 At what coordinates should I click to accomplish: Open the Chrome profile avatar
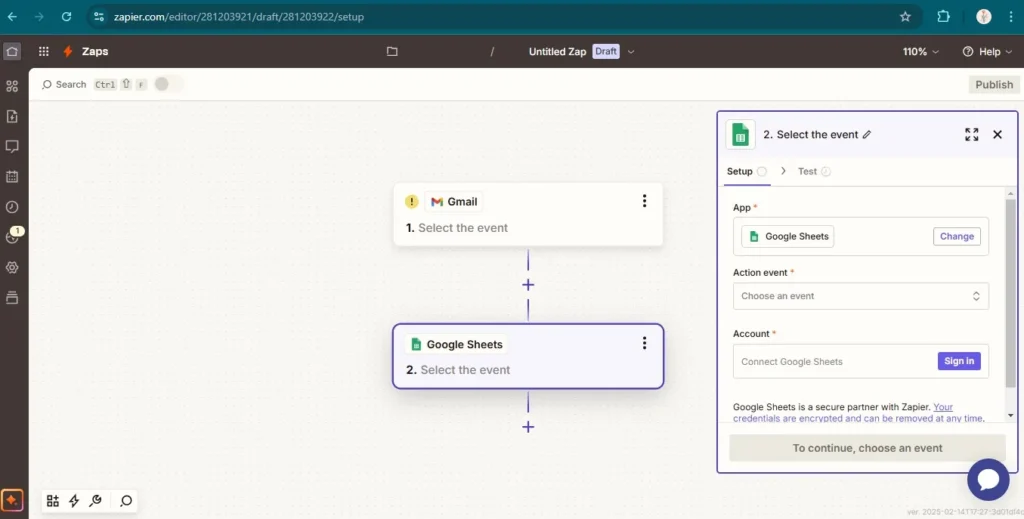tap(984, 17)
